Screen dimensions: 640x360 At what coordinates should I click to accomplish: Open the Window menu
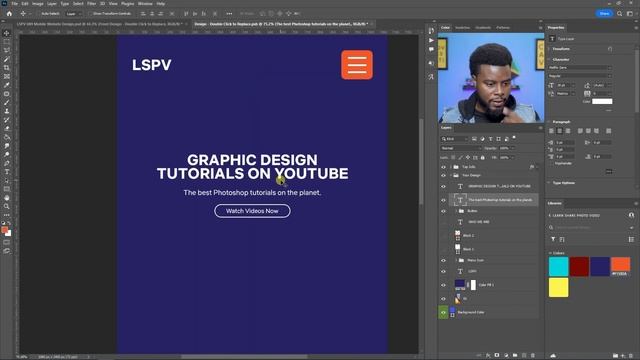click(145, 4)
